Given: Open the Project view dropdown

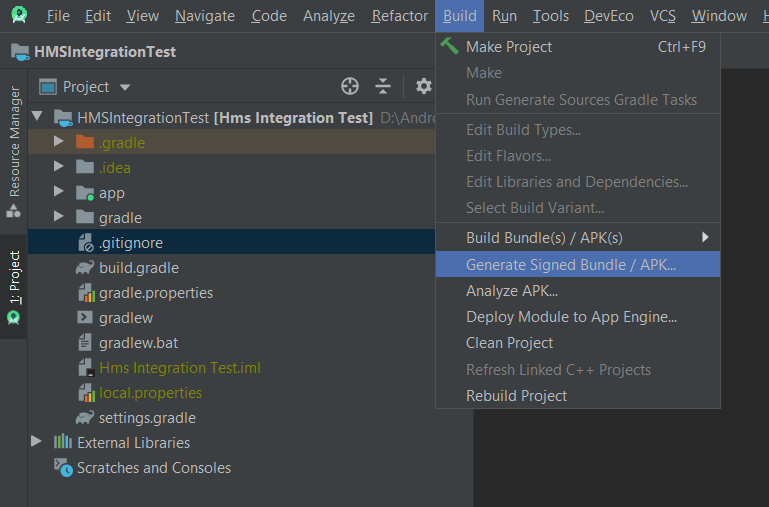Looking at the screenshot, I should click(85, 87).
